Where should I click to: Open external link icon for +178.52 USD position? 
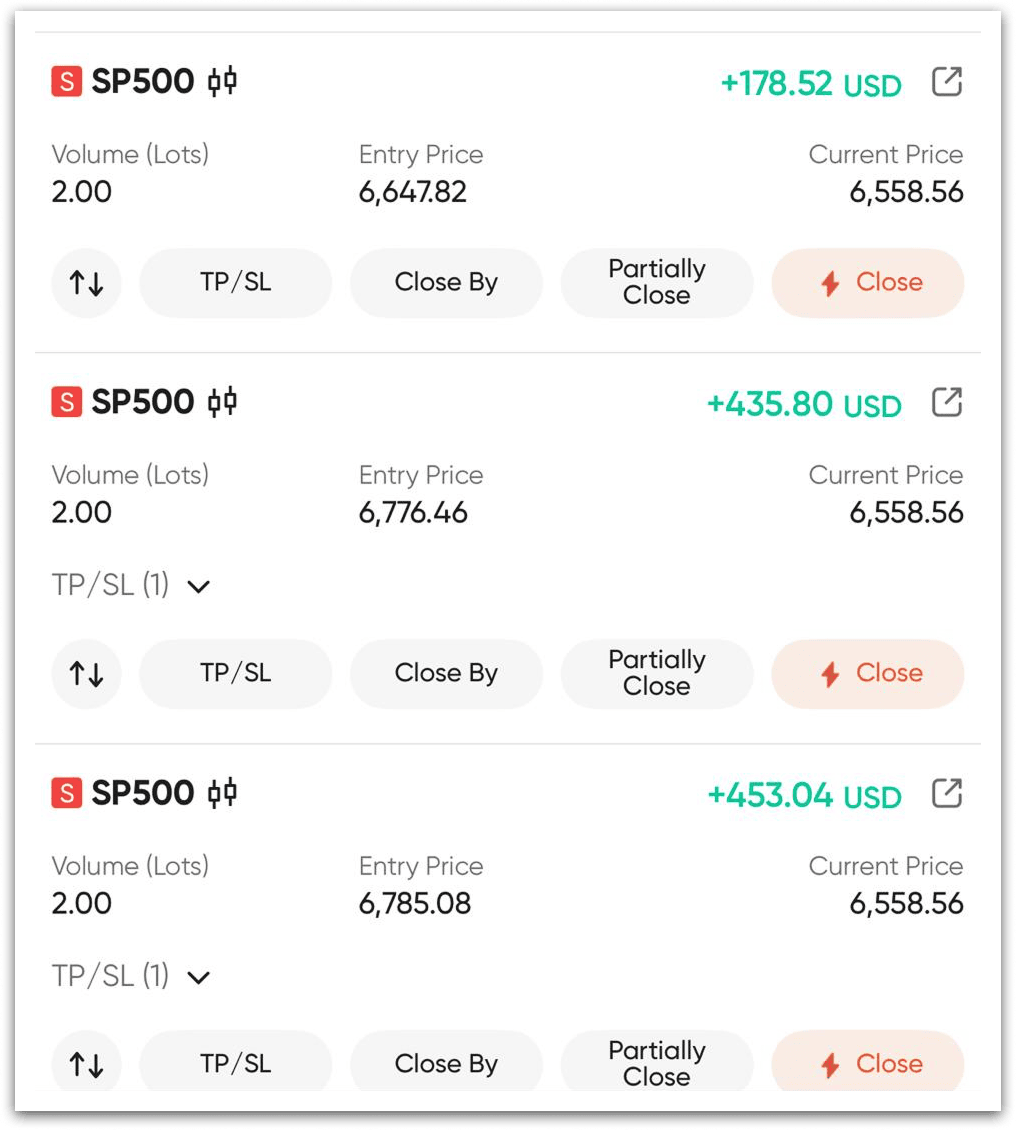click(x=946, y=82)
